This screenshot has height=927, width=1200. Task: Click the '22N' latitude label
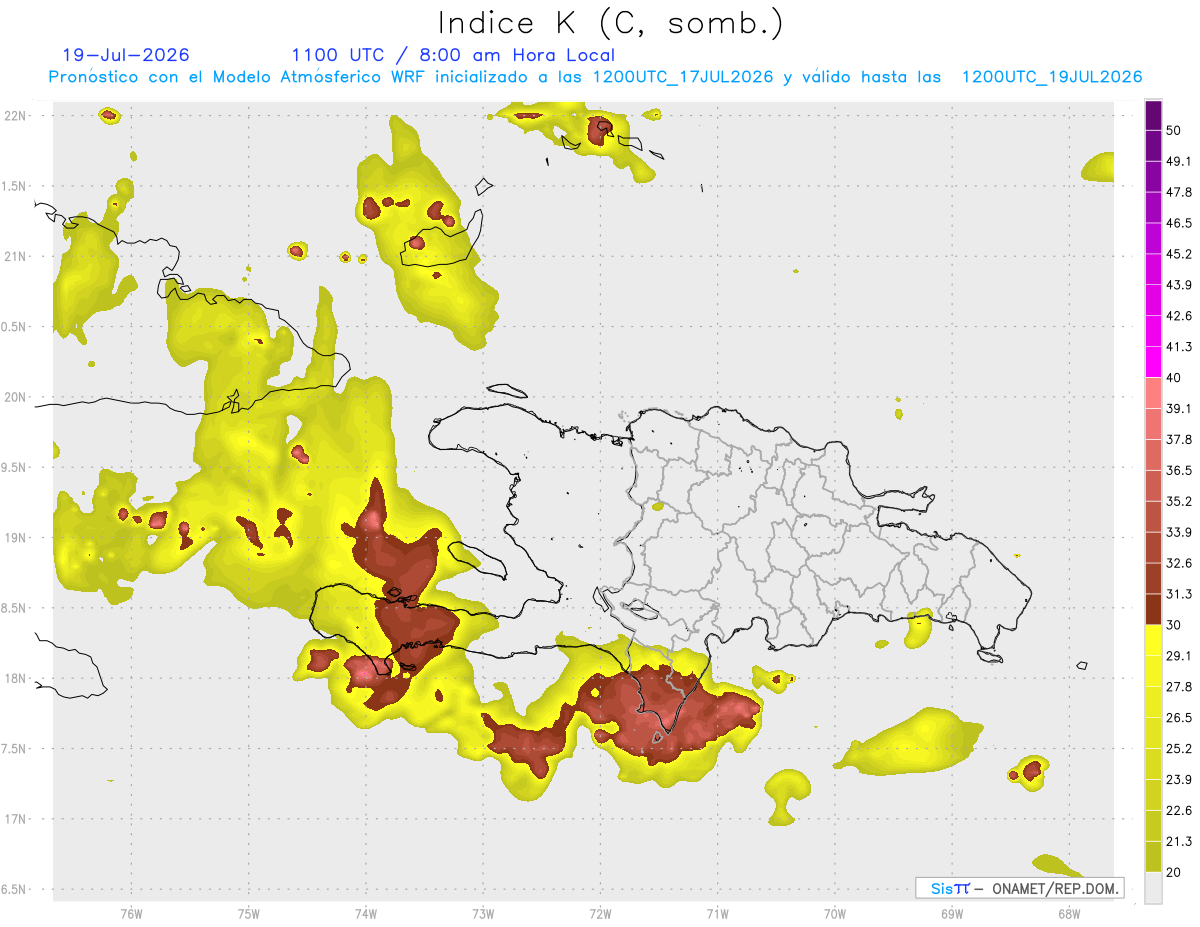[14, 116]
